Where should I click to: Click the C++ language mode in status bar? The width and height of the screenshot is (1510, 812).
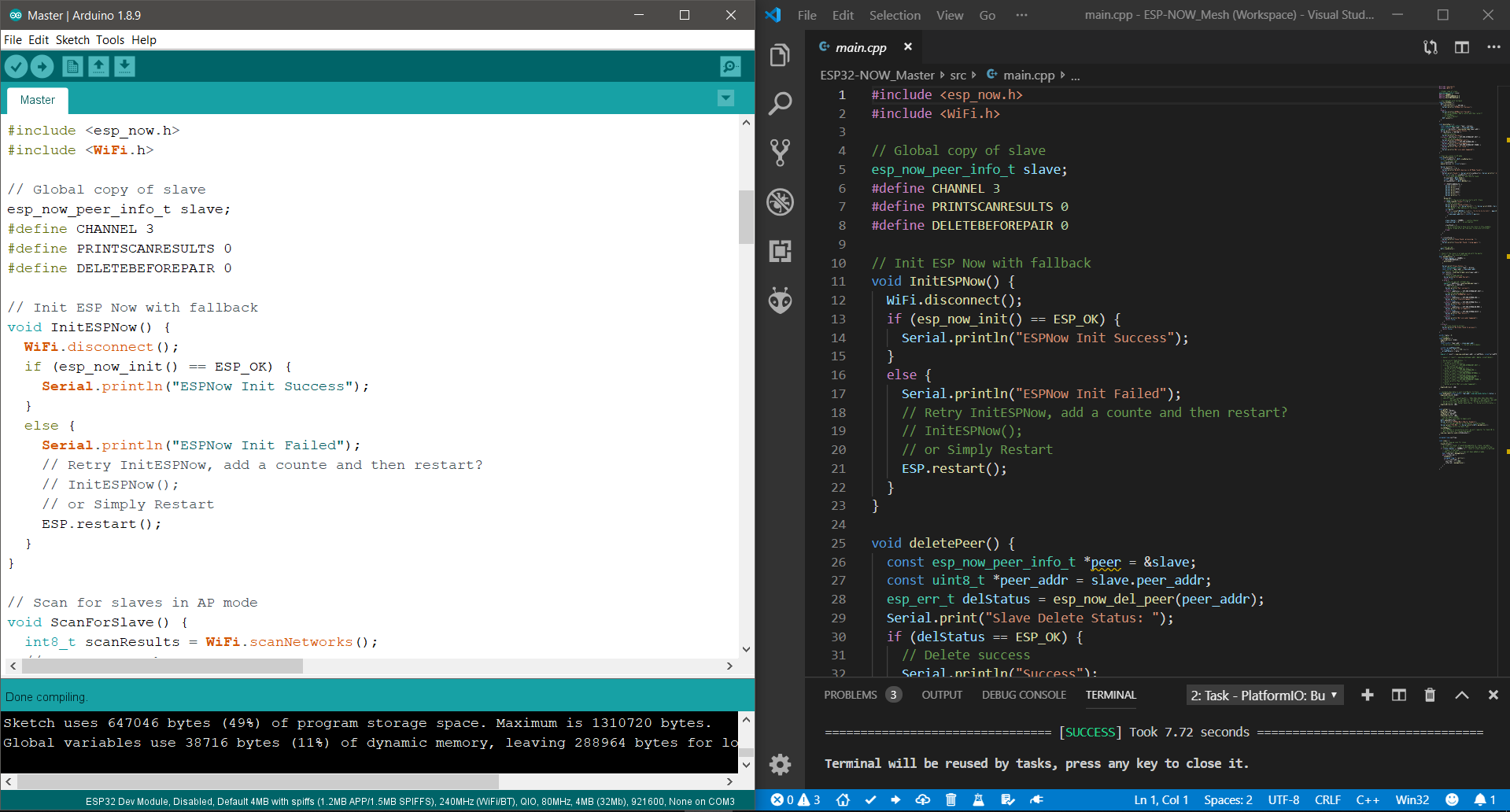pos(1367,799)
